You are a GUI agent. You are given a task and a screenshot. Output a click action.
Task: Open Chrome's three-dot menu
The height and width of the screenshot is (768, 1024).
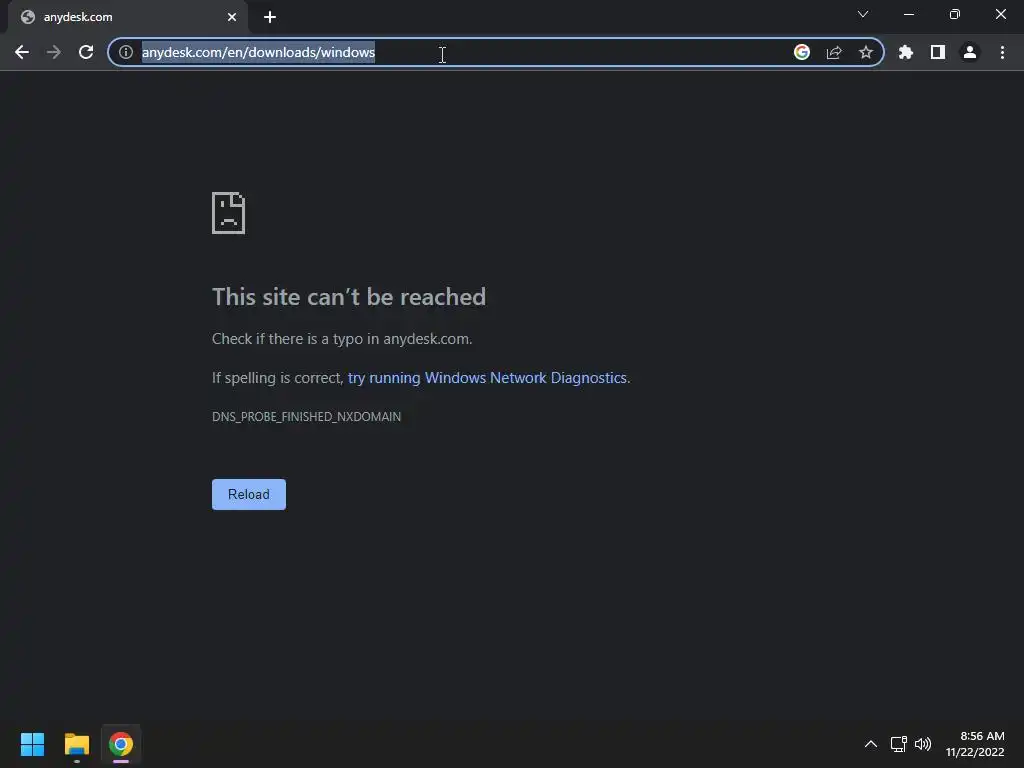tap(1002, 52)
